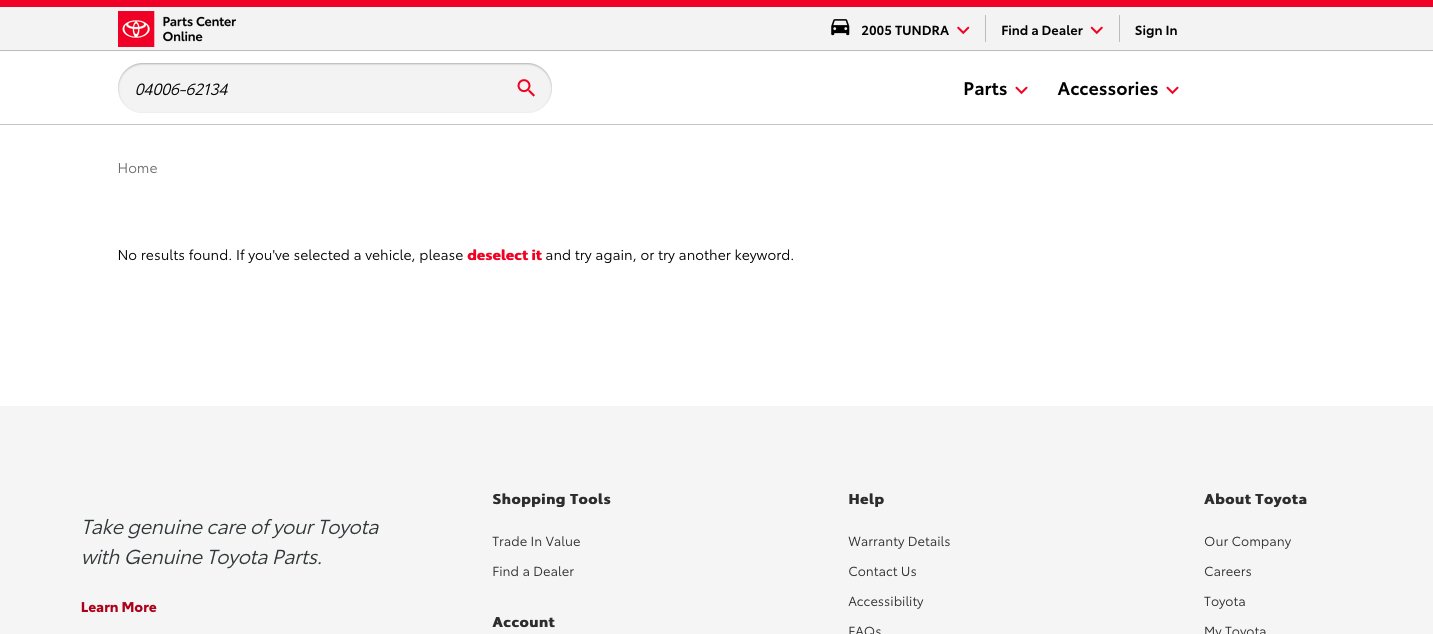The height and width of the screenshot is (634, 1433).
Task: Open Our Company link
Action: tap(1247, 541)
